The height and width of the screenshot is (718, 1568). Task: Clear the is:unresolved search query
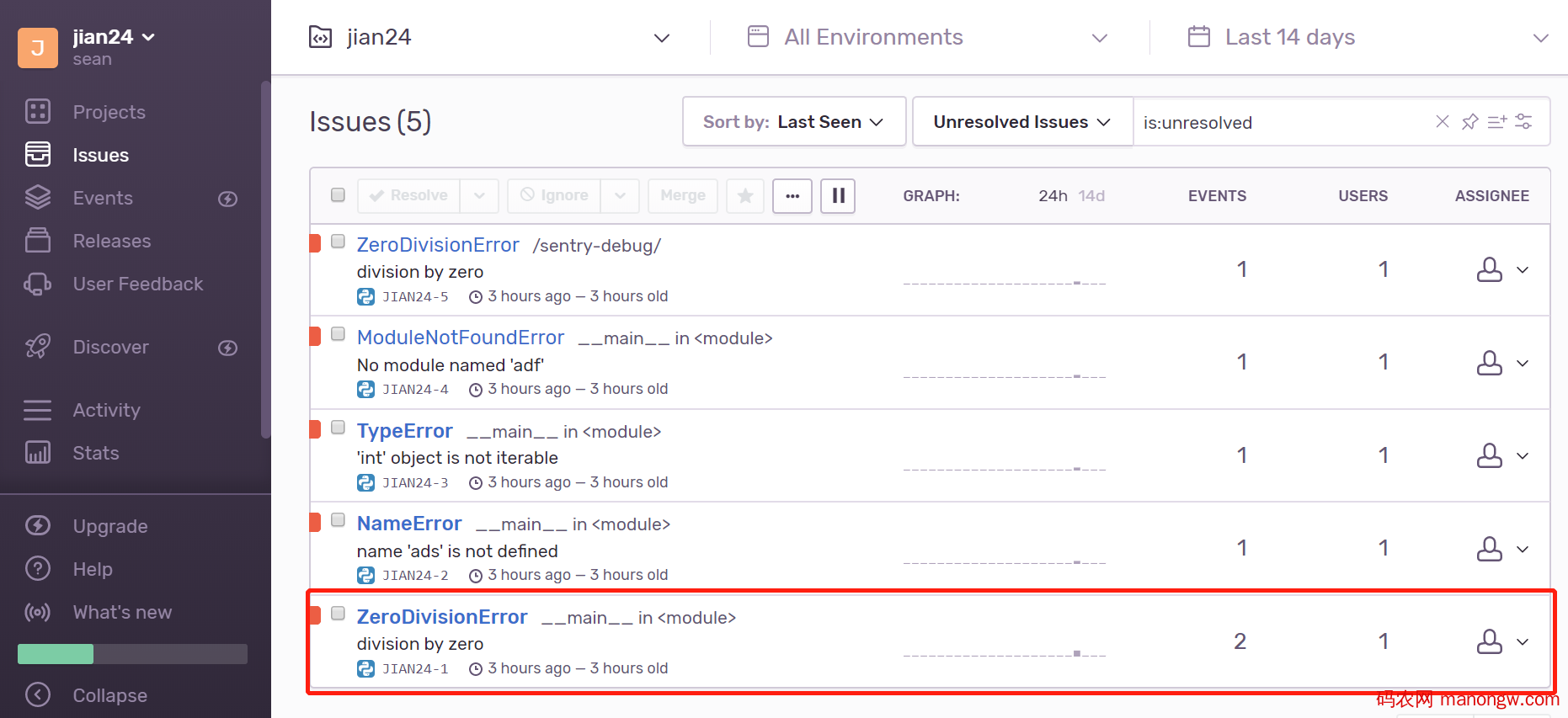[x=1442, y=122]
